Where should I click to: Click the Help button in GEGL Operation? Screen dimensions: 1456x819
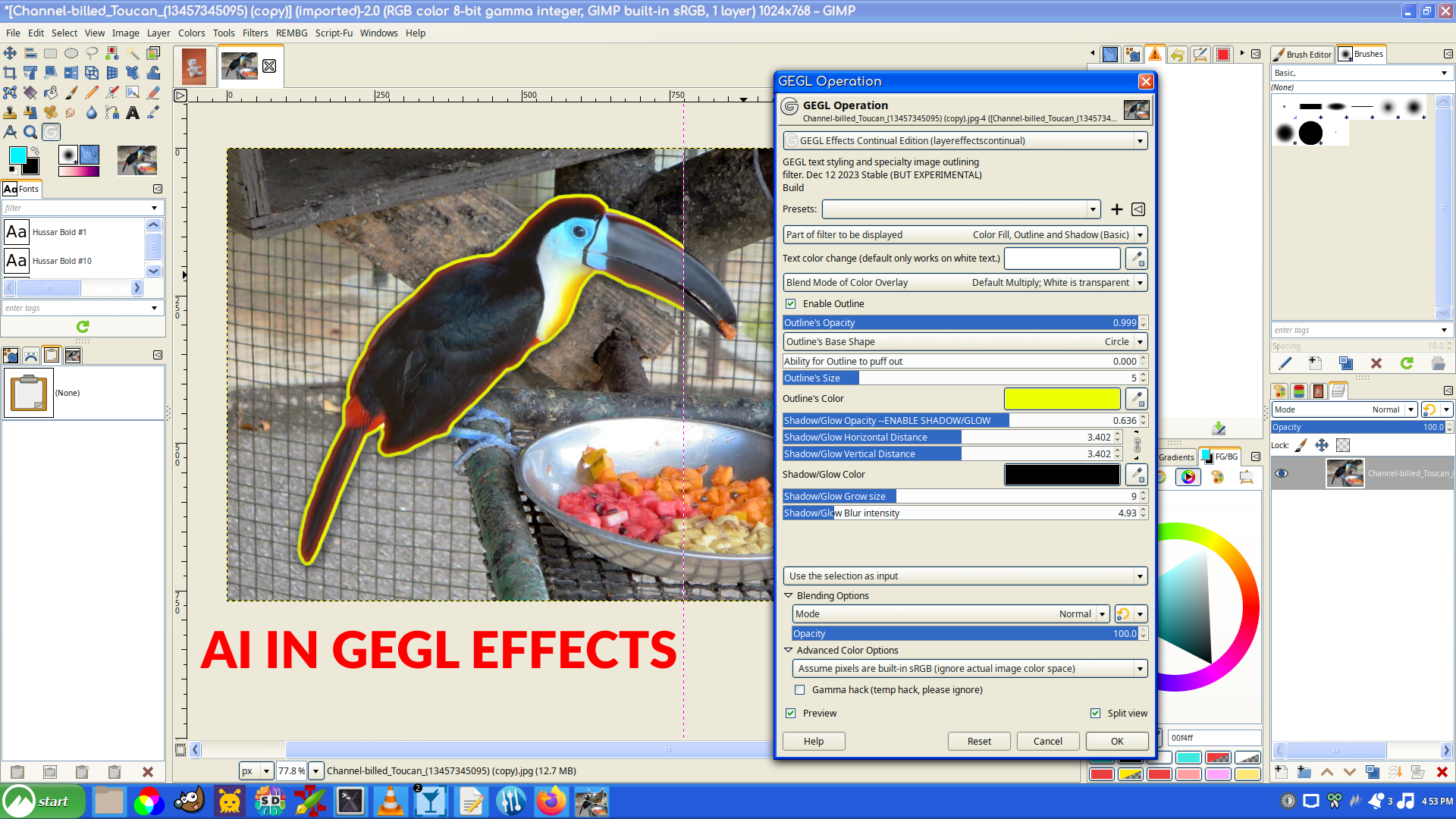(814, 742)
